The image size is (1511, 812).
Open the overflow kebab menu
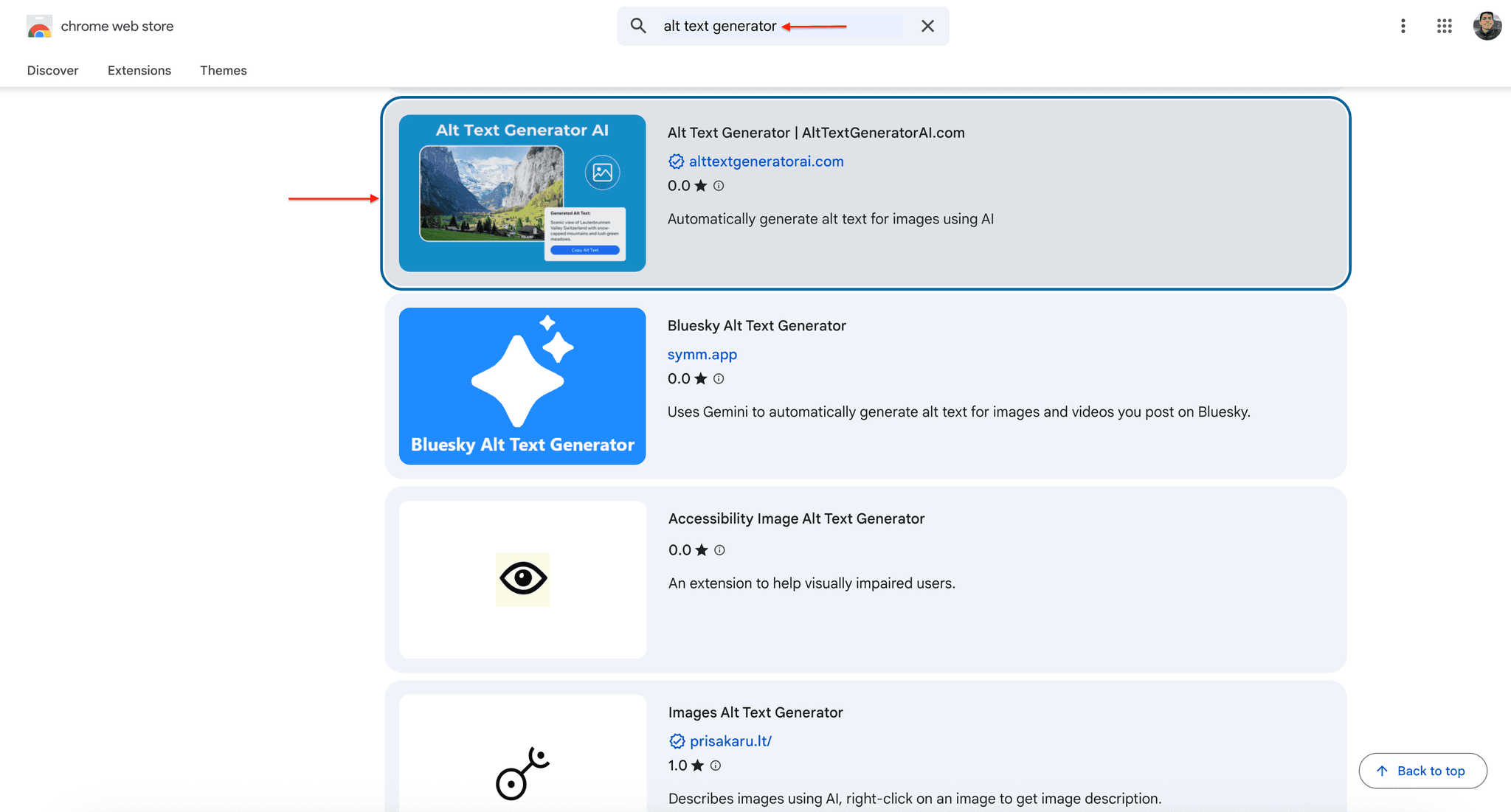click(x=1403, y=26)
